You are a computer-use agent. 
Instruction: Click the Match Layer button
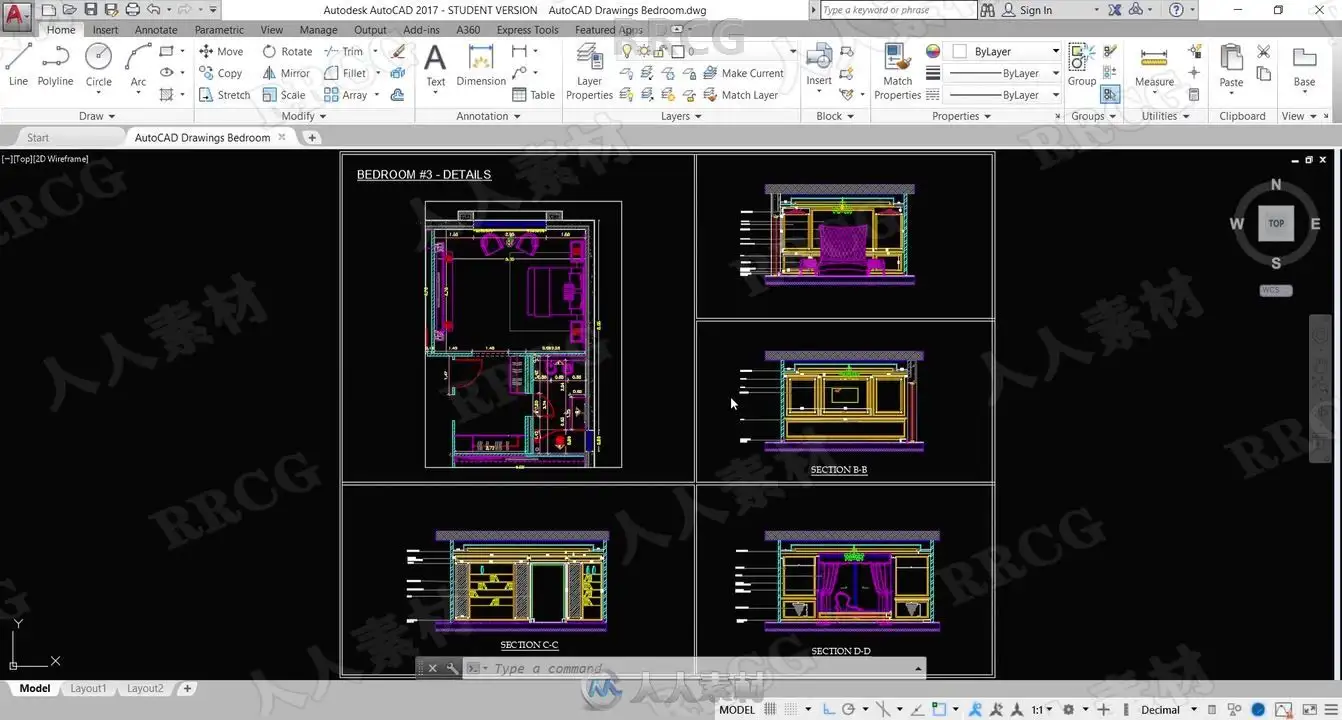pyautogui.click(x=741, y=95)
